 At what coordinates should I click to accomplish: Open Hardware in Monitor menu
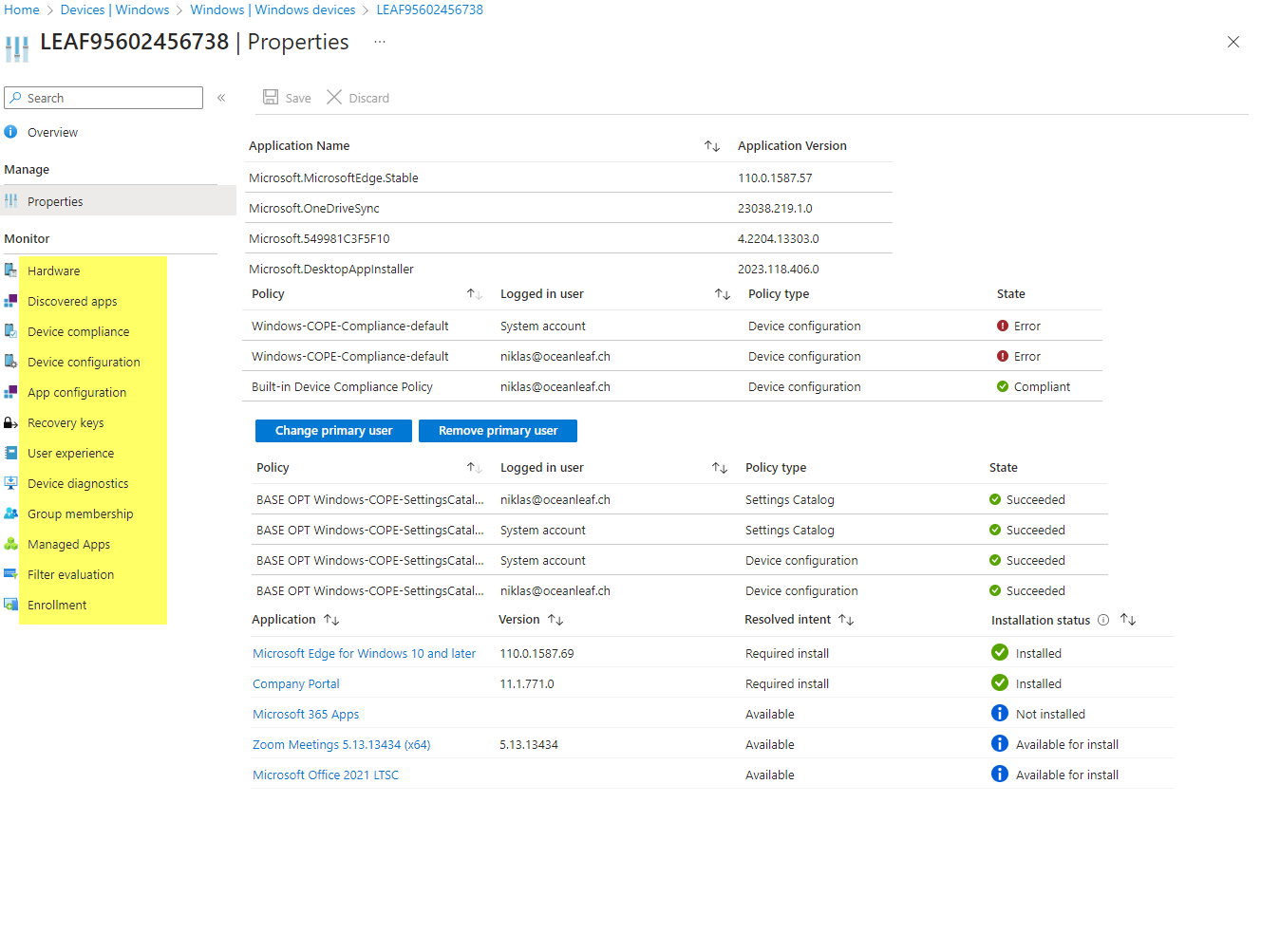[54, 271]
